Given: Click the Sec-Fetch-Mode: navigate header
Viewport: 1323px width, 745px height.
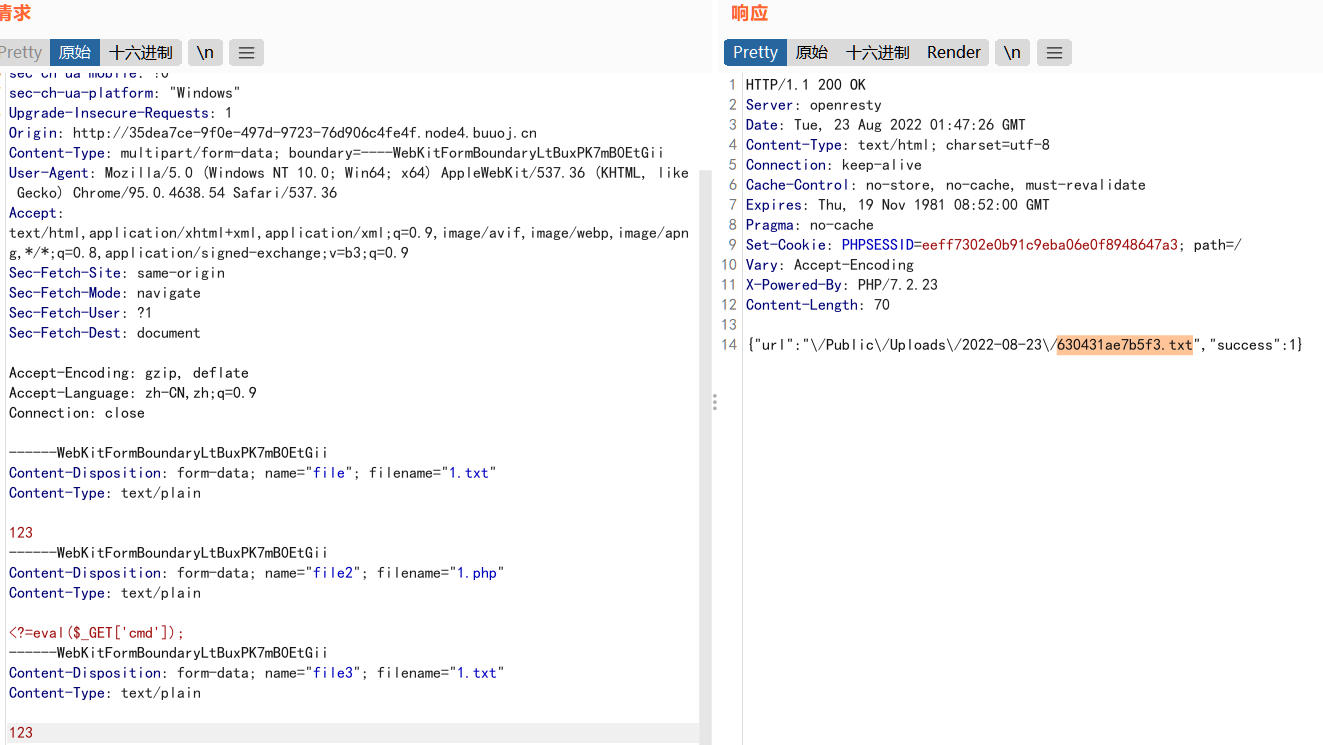Looking at the screenshot, I should pos(105,293).
